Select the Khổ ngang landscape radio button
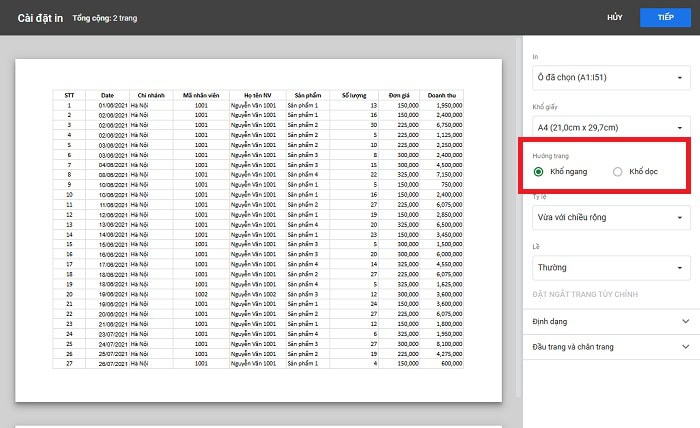Screen dimensions: 700x428 [x=538, y=172]
